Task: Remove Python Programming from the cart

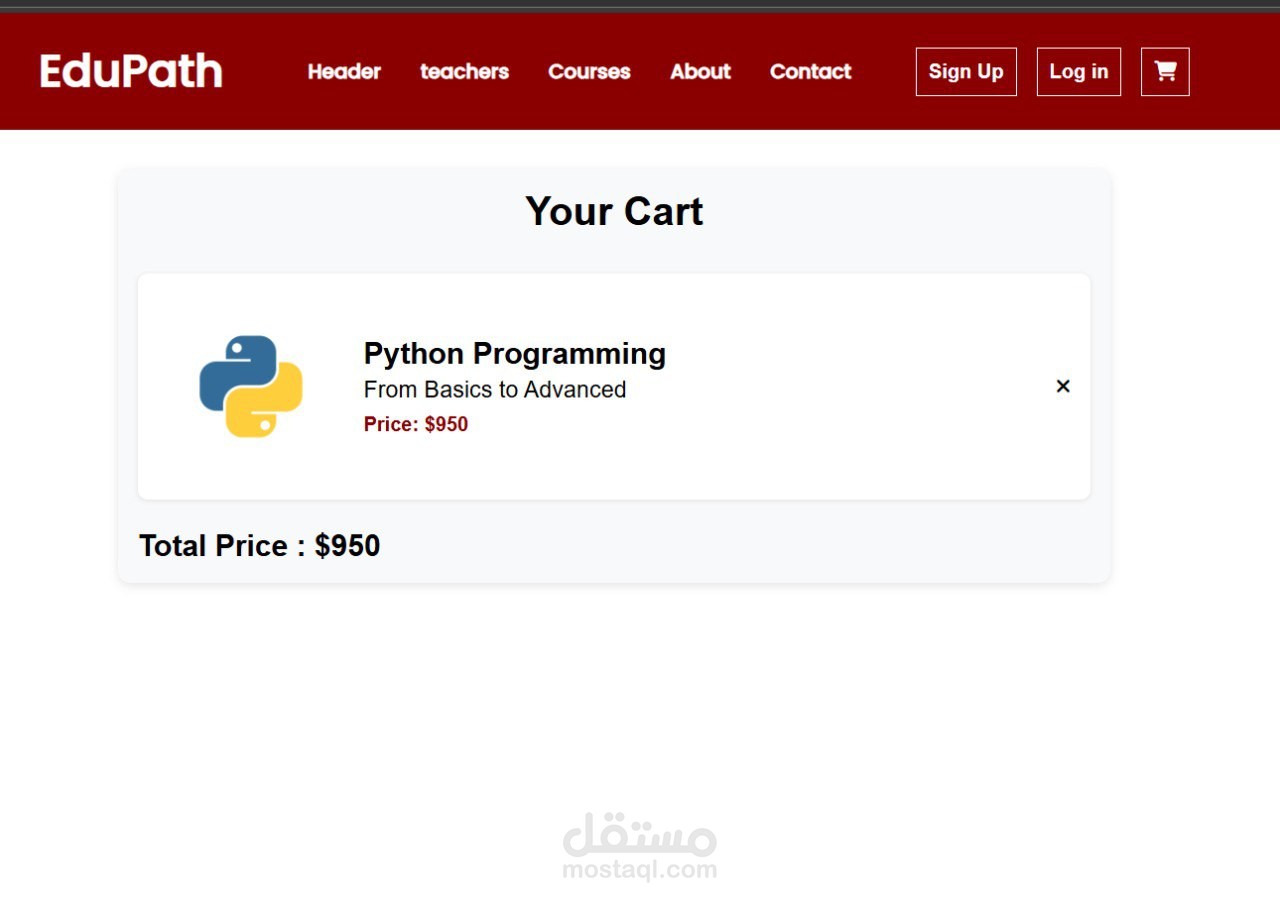Action: pos(1063,386)
